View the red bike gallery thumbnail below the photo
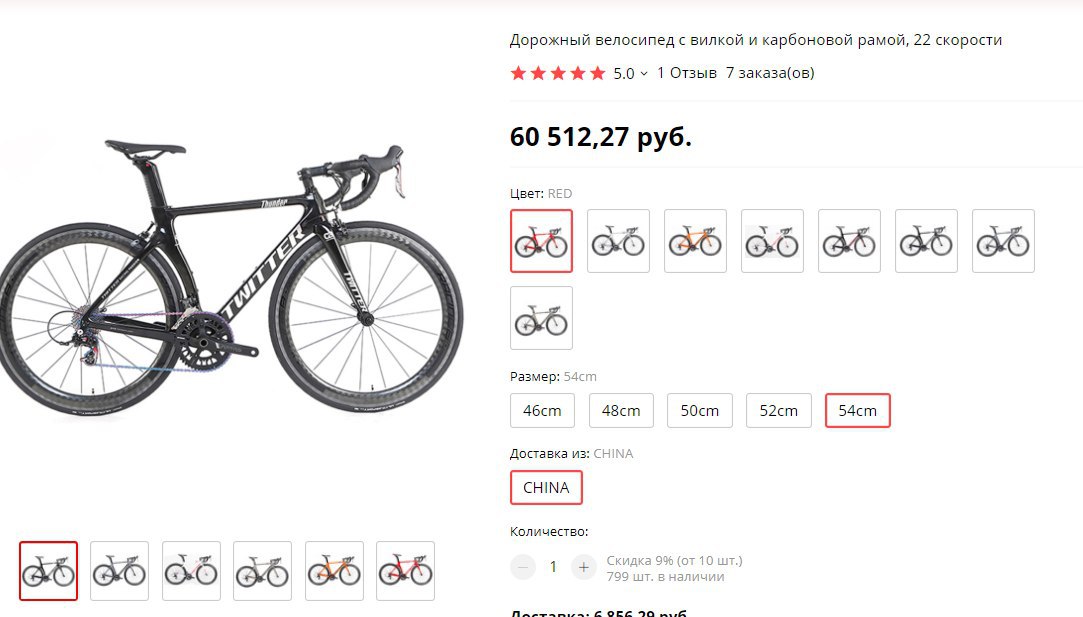The width and height of the screenshot is (1083, 617). [405, 571]
